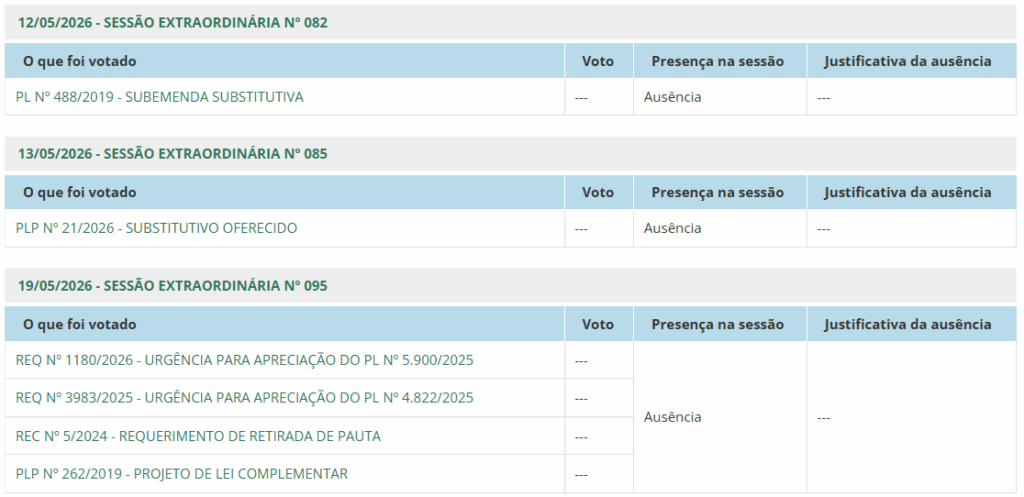This screenshot has height=497, width=1024.
Task: Click the 13/05/2026 Sessão Extraordinária Nº 085 heading
Action: point(172,154)
